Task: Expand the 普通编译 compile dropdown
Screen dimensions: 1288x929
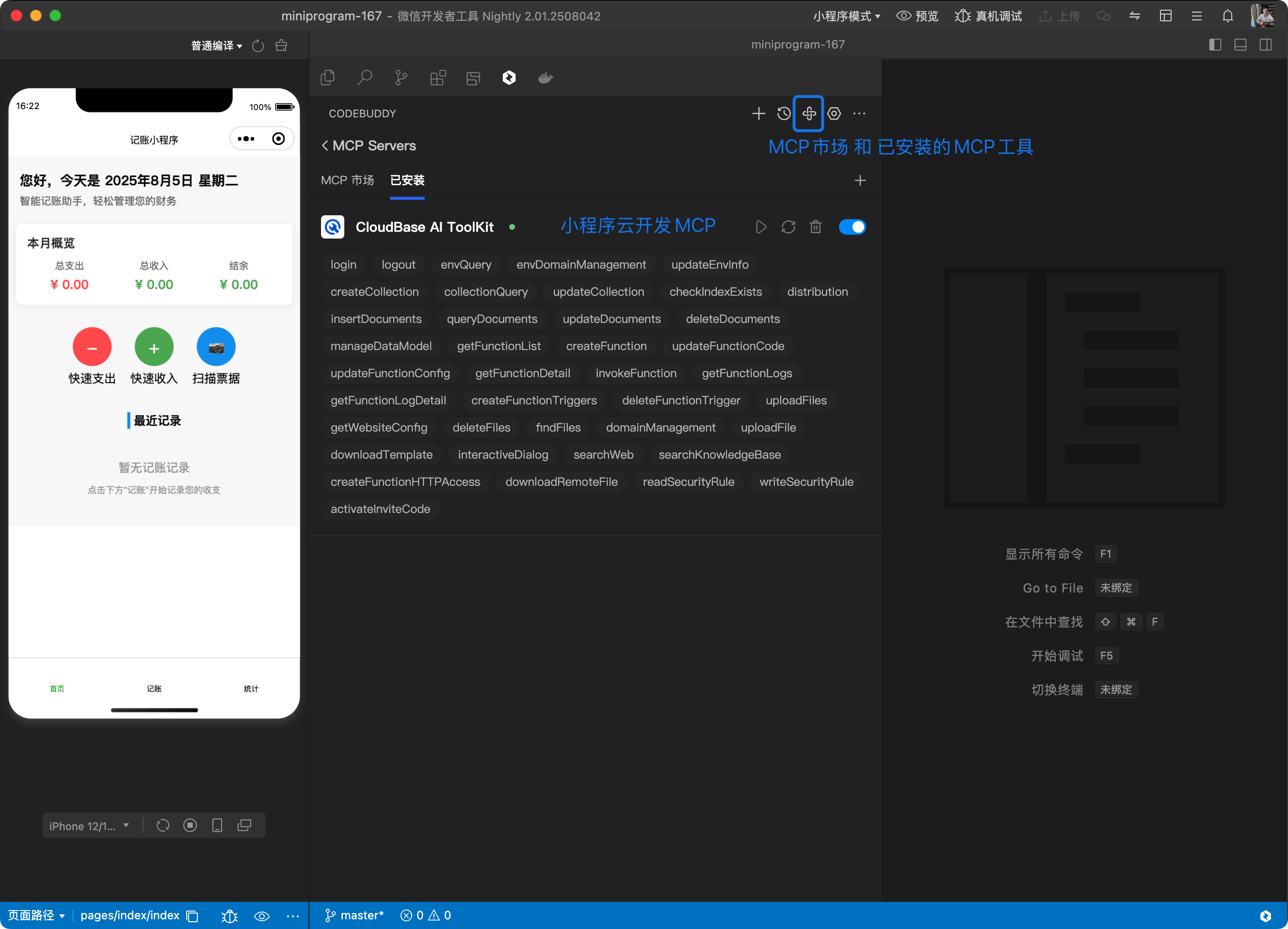Action: (x=216, y=46)
